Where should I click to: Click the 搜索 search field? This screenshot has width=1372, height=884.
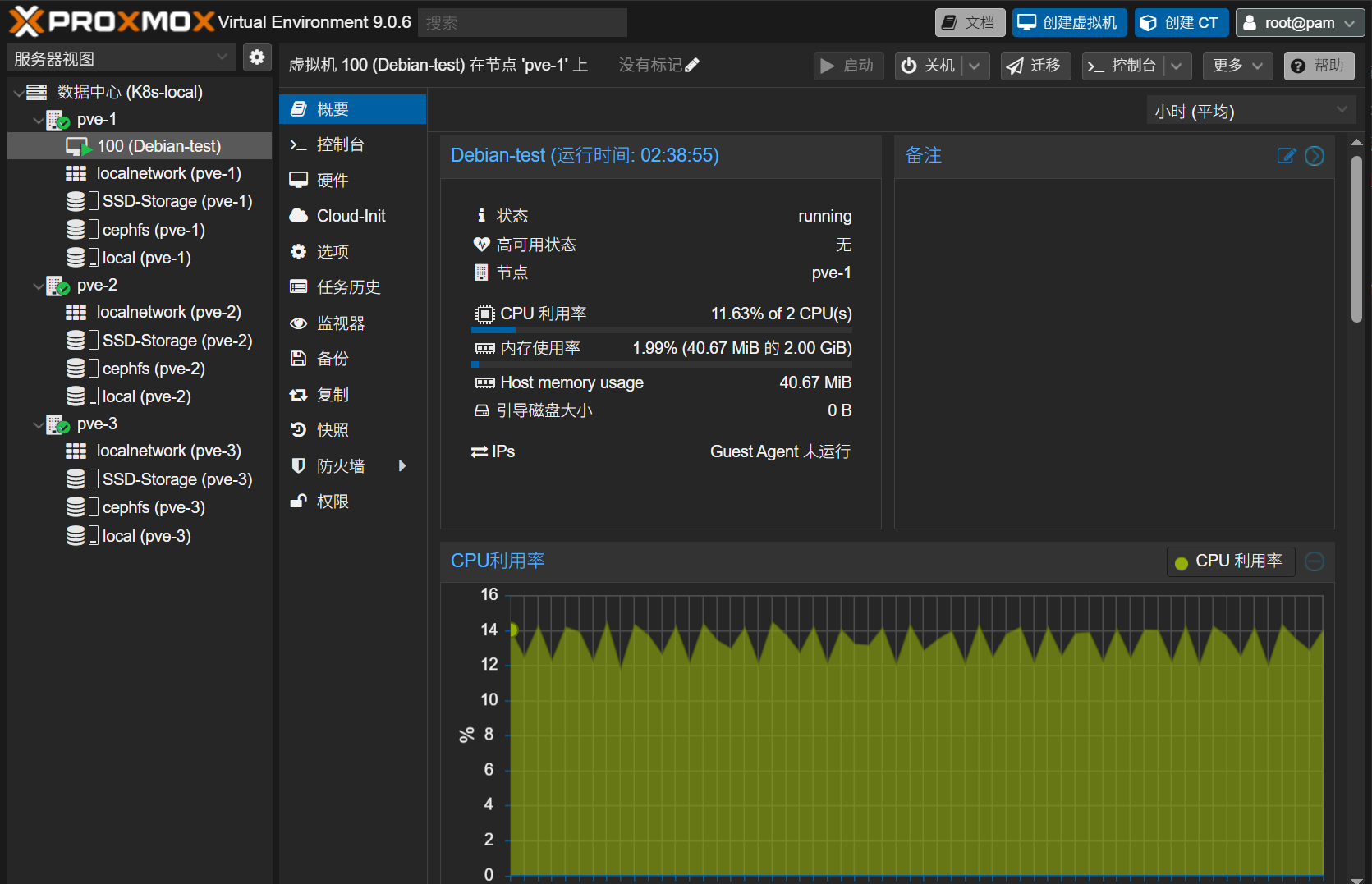click(522, 23)
